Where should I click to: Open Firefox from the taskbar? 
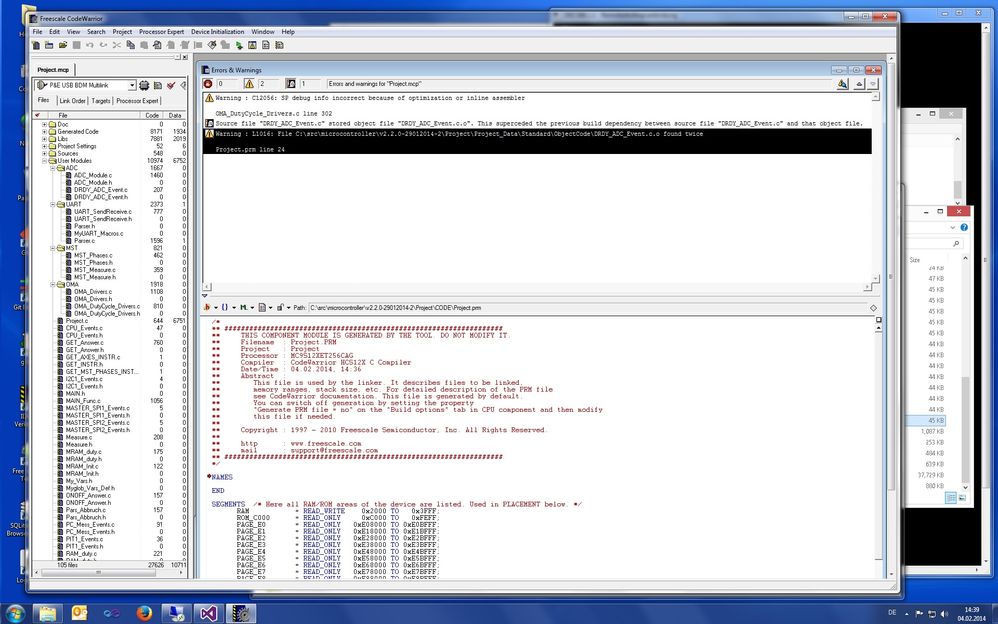[144, 613]
